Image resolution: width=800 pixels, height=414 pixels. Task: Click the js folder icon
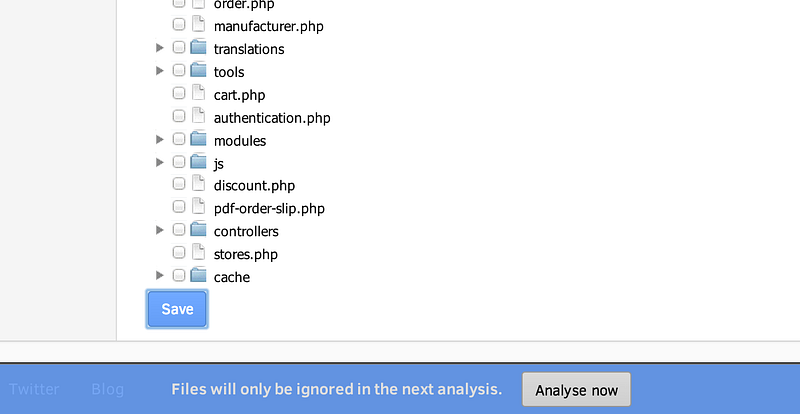[198, 161]
